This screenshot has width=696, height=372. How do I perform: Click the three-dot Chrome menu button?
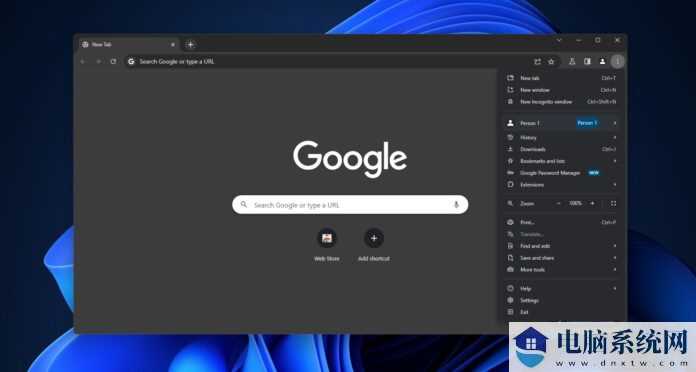[x=617, y=62]
